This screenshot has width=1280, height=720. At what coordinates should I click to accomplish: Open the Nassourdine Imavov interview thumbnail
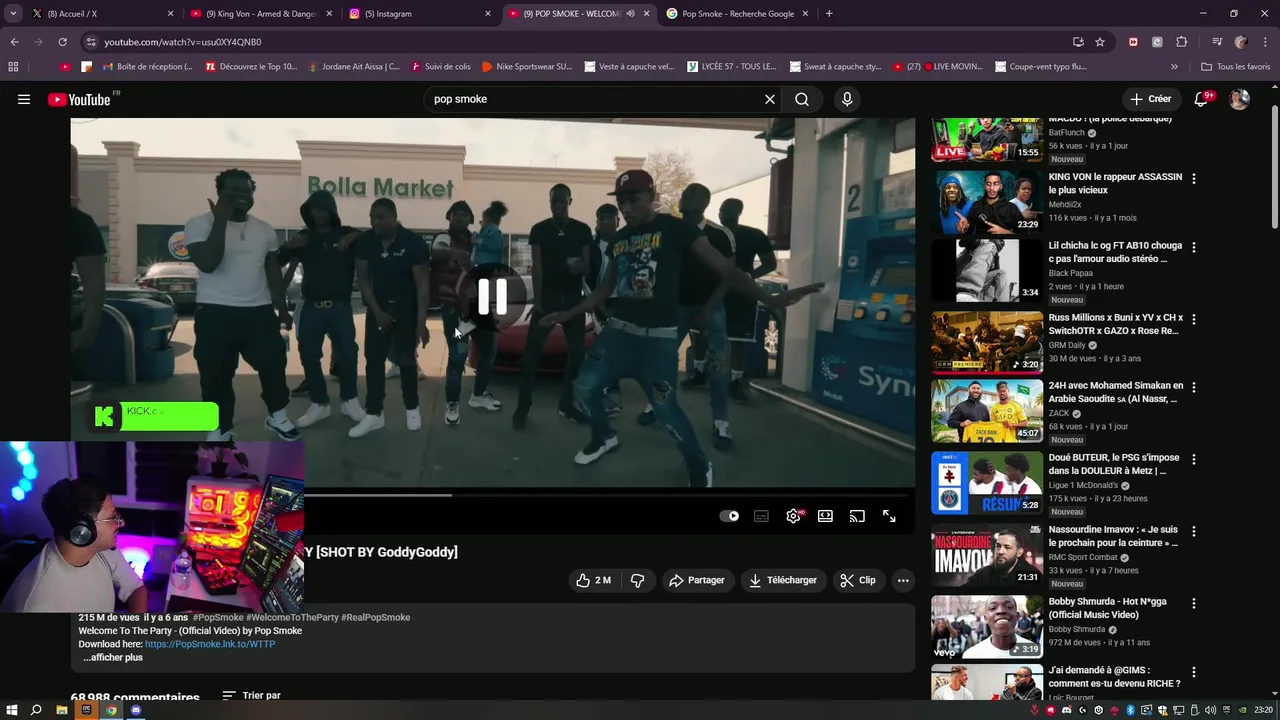(987, 555)
